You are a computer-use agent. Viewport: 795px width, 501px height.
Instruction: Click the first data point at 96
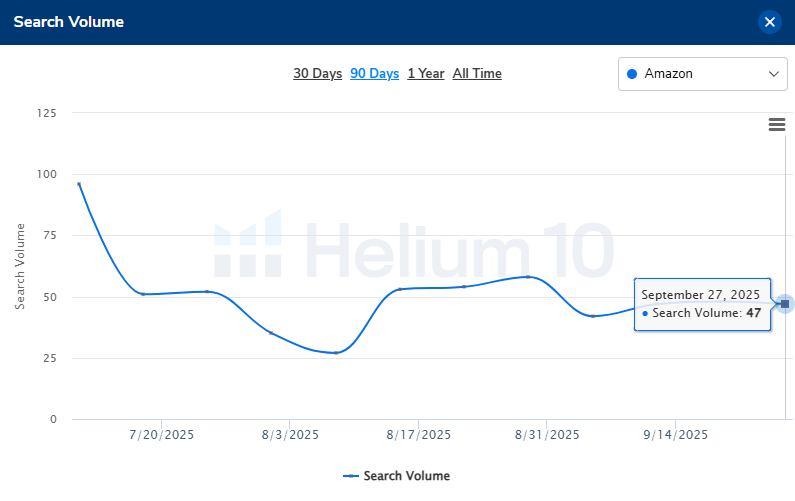[x=79, y=184]
